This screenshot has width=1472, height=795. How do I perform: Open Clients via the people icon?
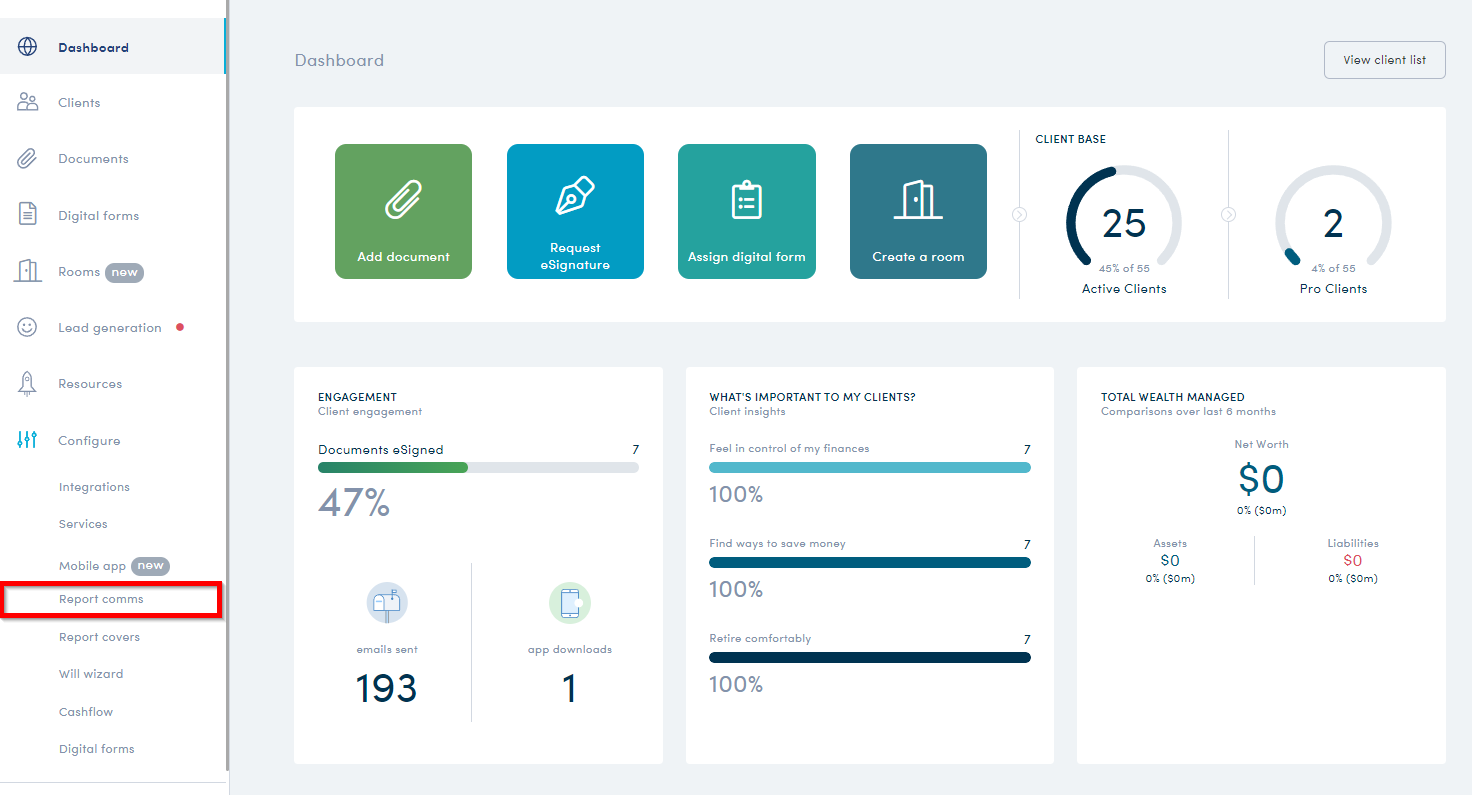pyautogui.click(x=27, y=102)
